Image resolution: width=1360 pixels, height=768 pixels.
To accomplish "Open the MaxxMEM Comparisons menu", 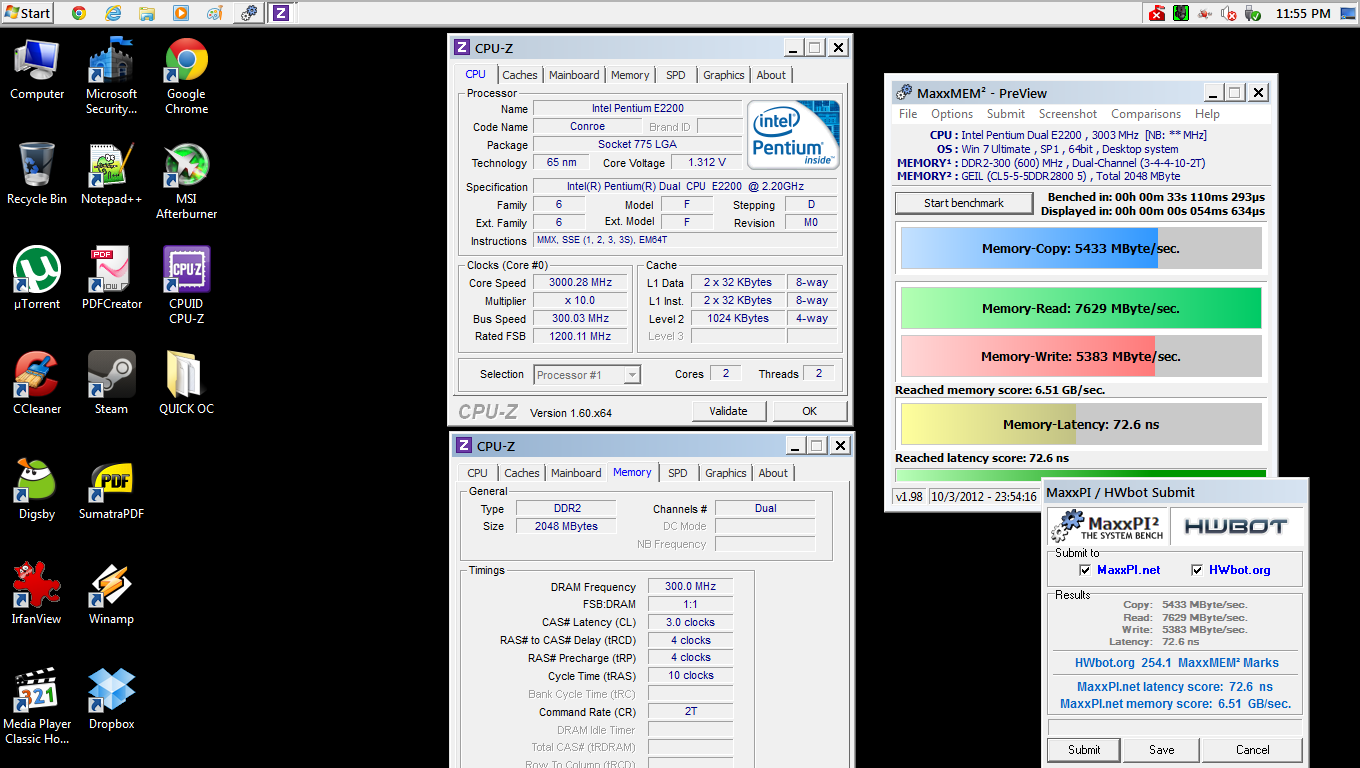I will [1146, 114].
